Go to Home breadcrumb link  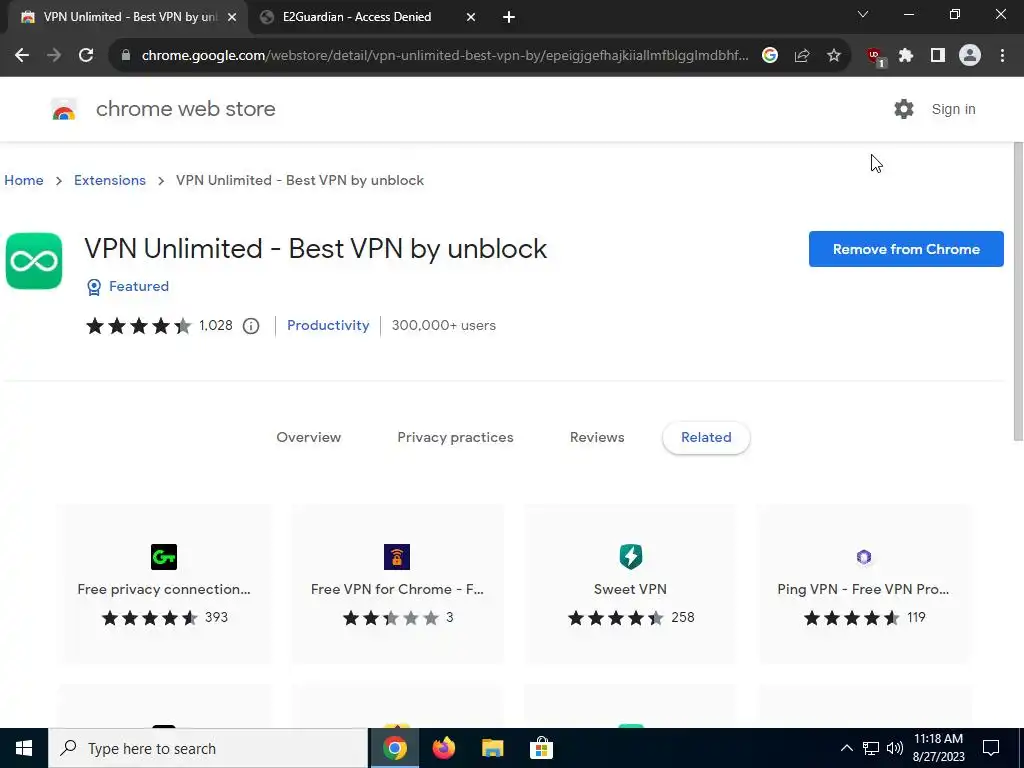[x=24, y=180]
